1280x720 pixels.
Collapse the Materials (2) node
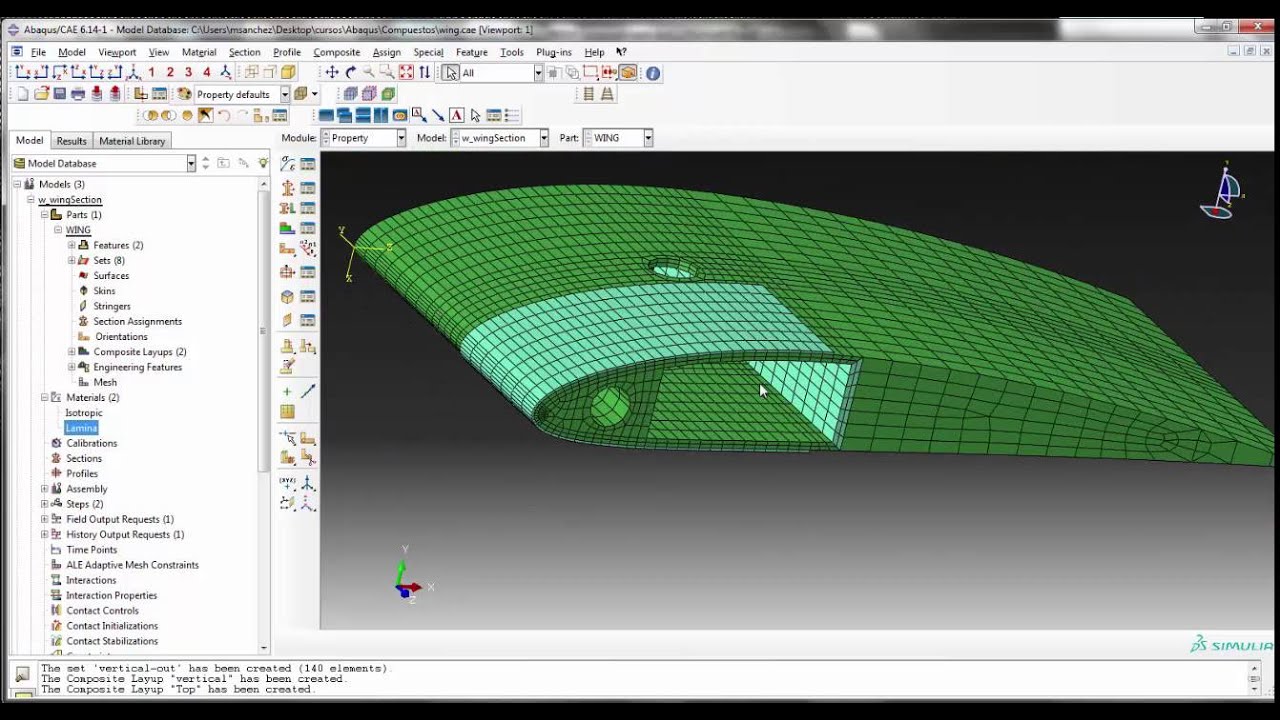pyautogui.click(x=44, y=397)
